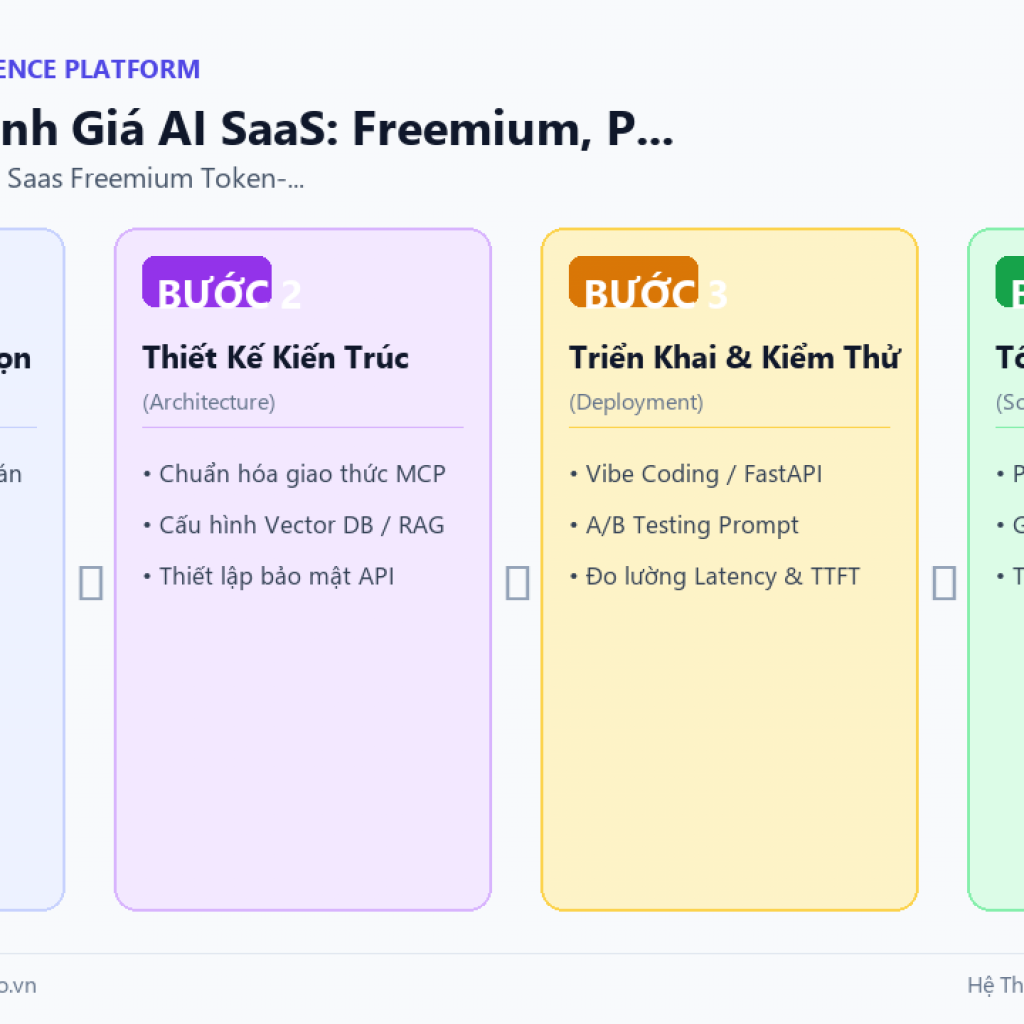1024x1024 pixels.
Task: Click the orange BƯỚC 3 badge
Action: [633, 281]
